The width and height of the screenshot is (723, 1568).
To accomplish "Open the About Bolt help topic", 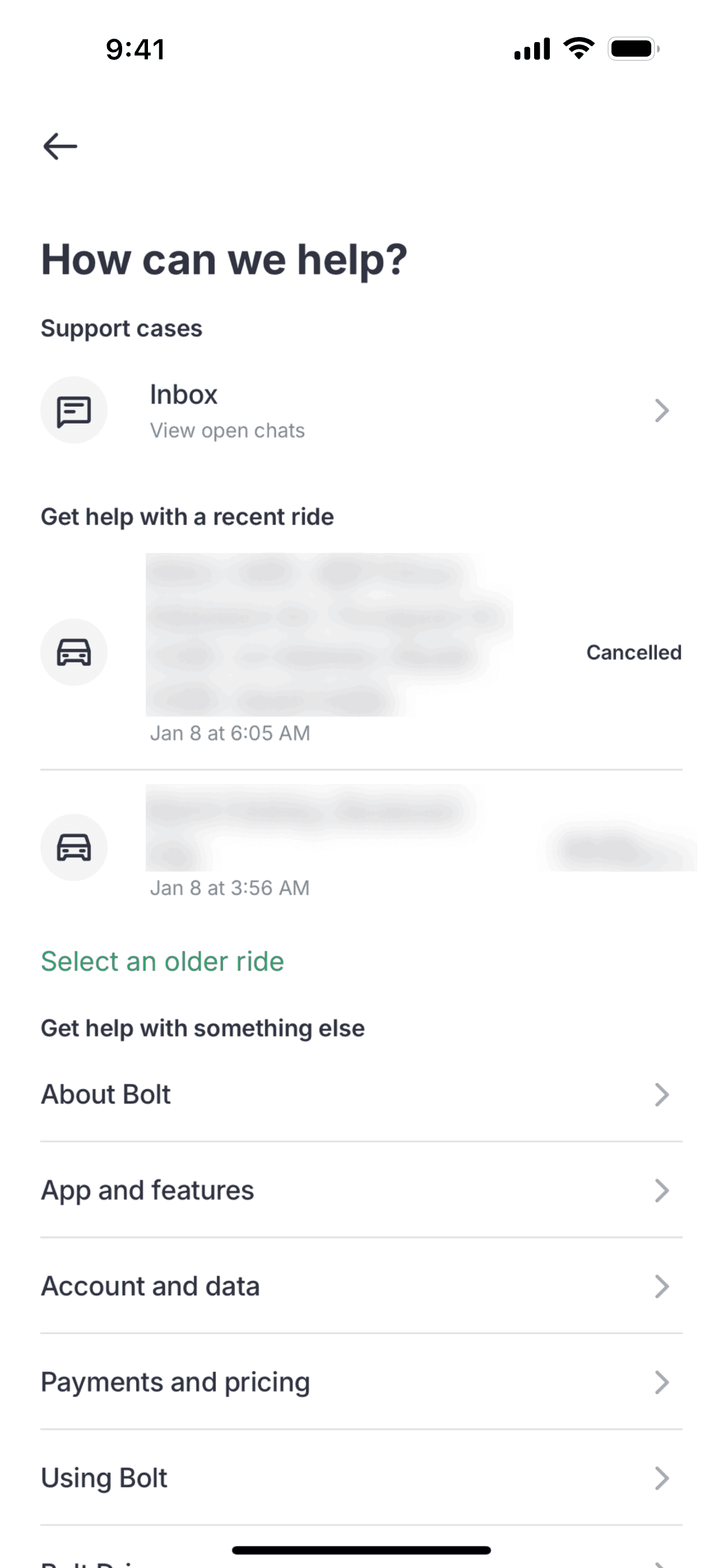I will (106, 1095).
